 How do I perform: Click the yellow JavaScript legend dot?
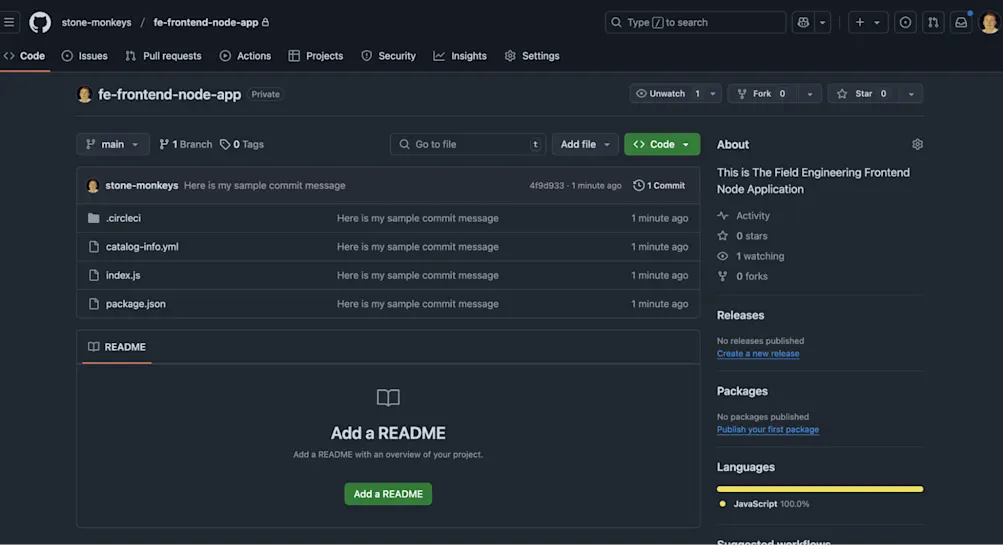[723, 504]
